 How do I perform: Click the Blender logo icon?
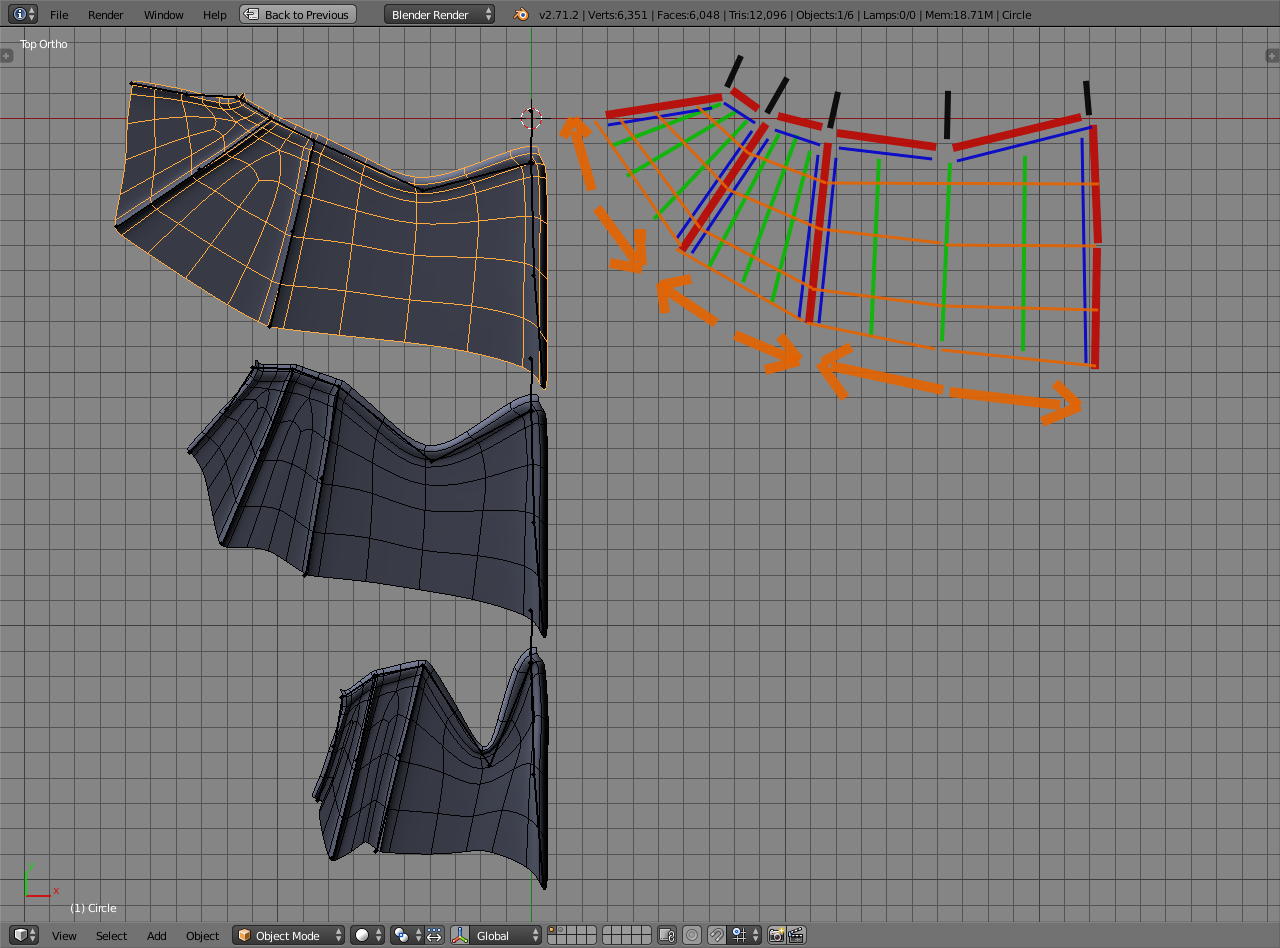(x=521, y=14)
